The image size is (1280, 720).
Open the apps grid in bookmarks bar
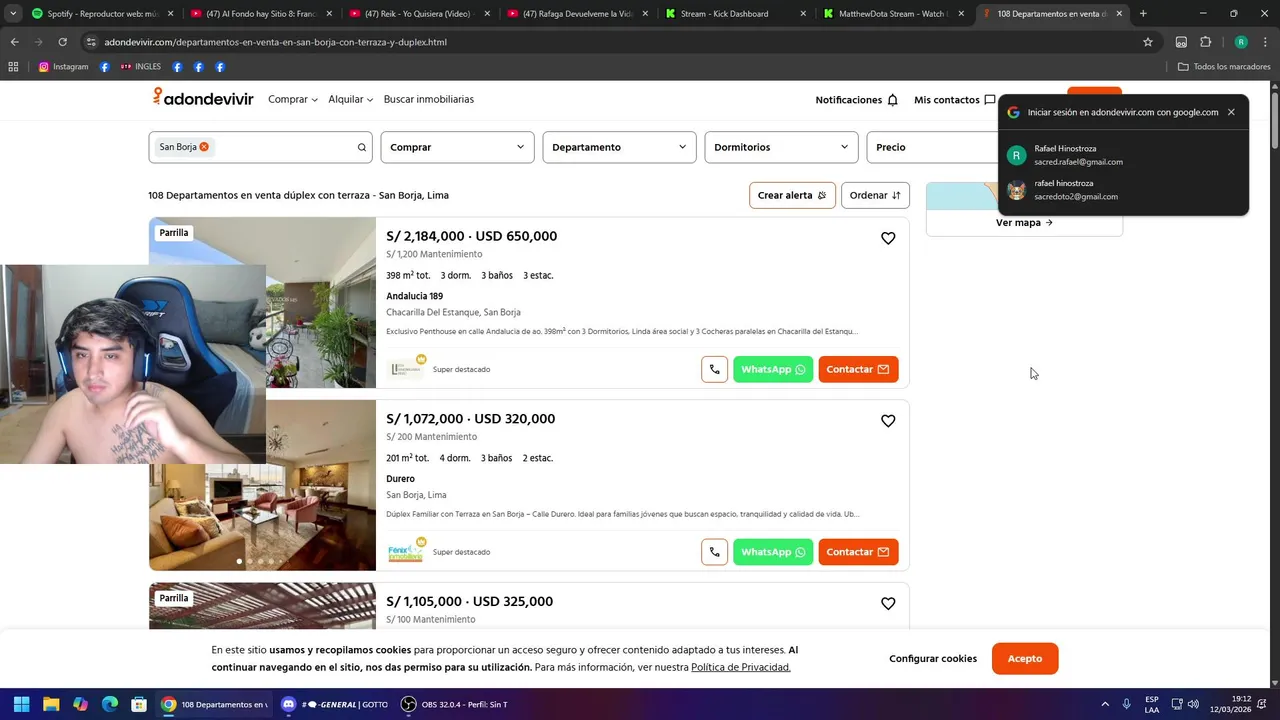tap(13, 67)
